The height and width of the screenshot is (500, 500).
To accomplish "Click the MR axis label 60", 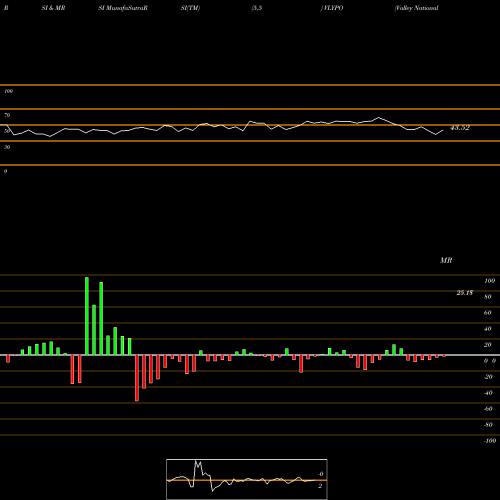I will pyautogui.click(x=488, y=313).
